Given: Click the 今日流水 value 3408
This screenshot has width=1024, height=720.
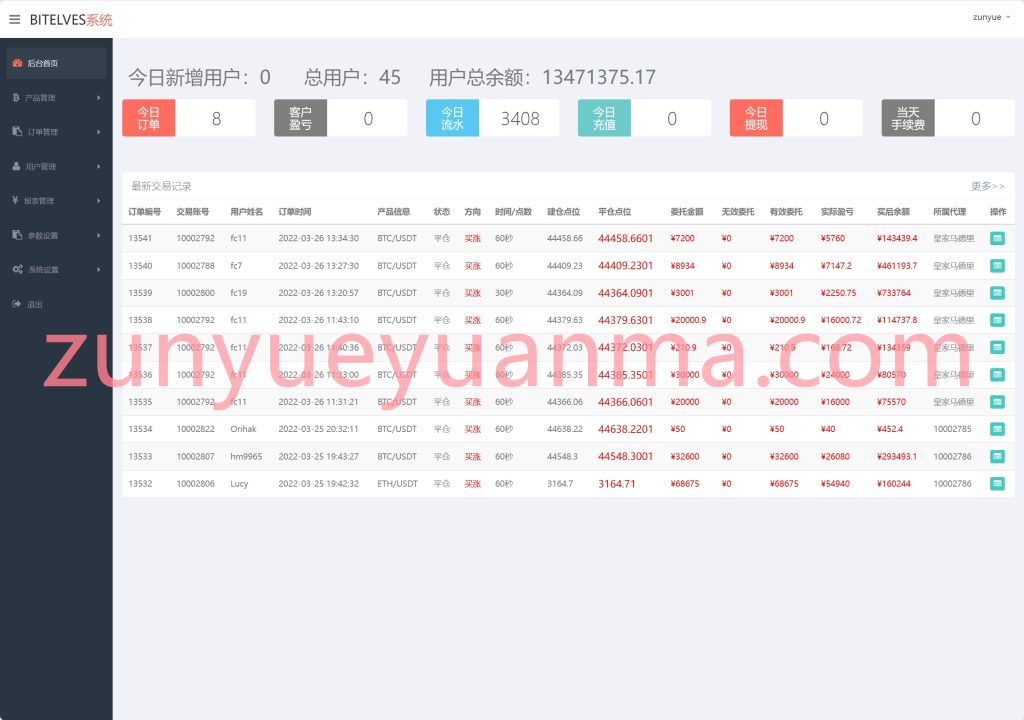Looking at the screenshot, I should [520, 119].
